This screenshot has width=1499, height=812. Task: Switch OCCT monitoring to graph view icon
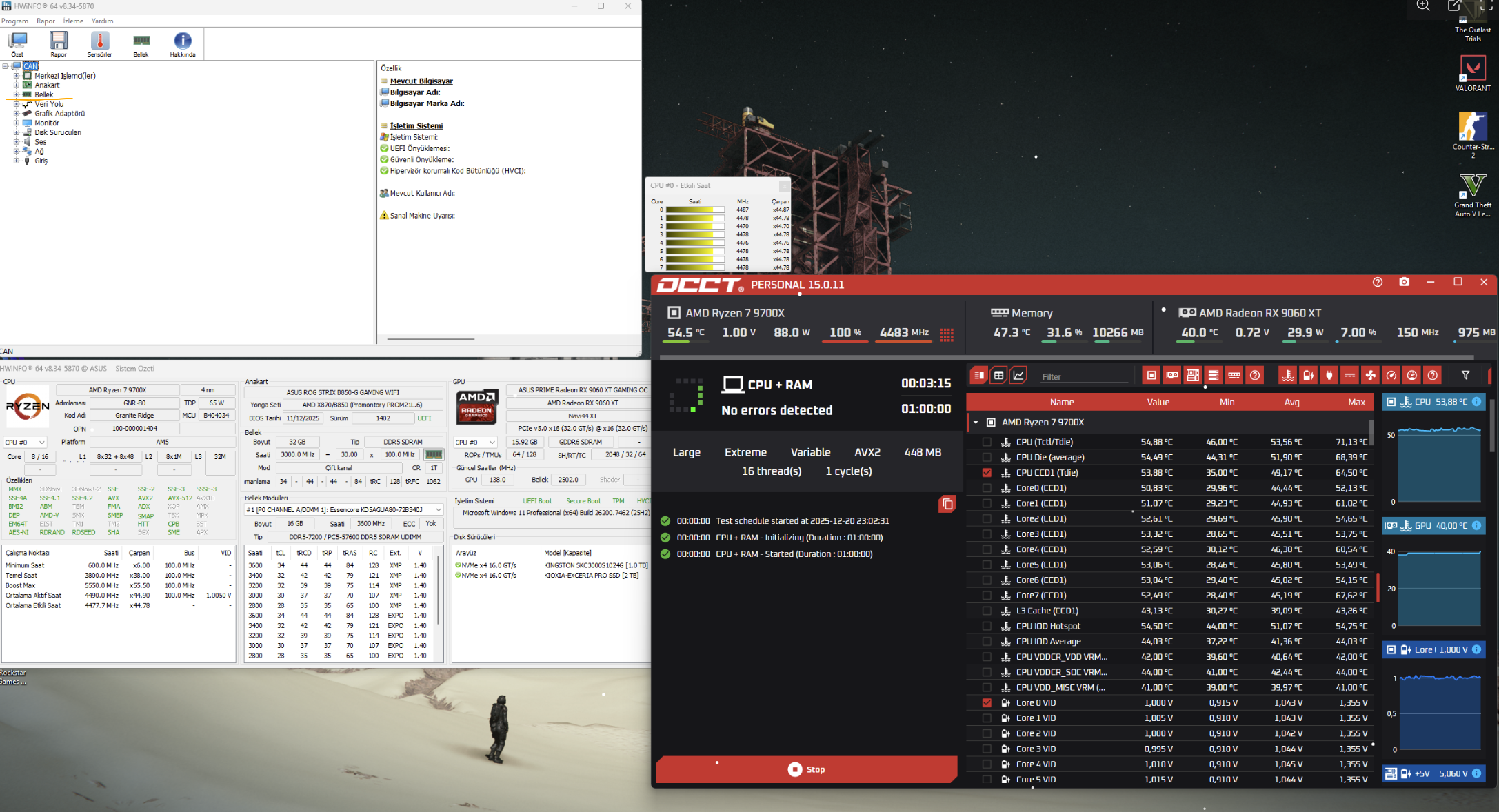[1018, 375]
